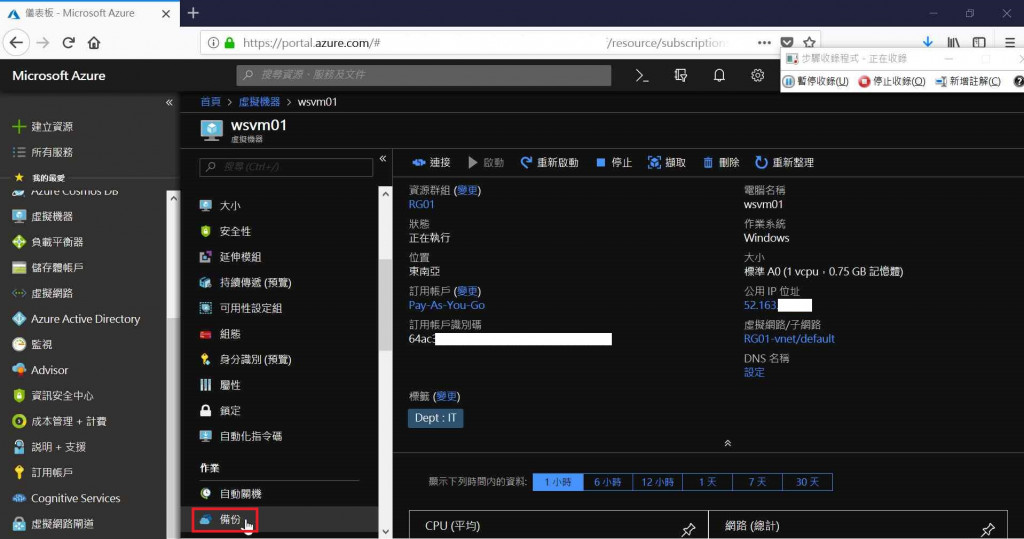Click 重新整理 to refresh the VM overview
The width and height of the screenshot is (1024, 539).
pos(784,163)
